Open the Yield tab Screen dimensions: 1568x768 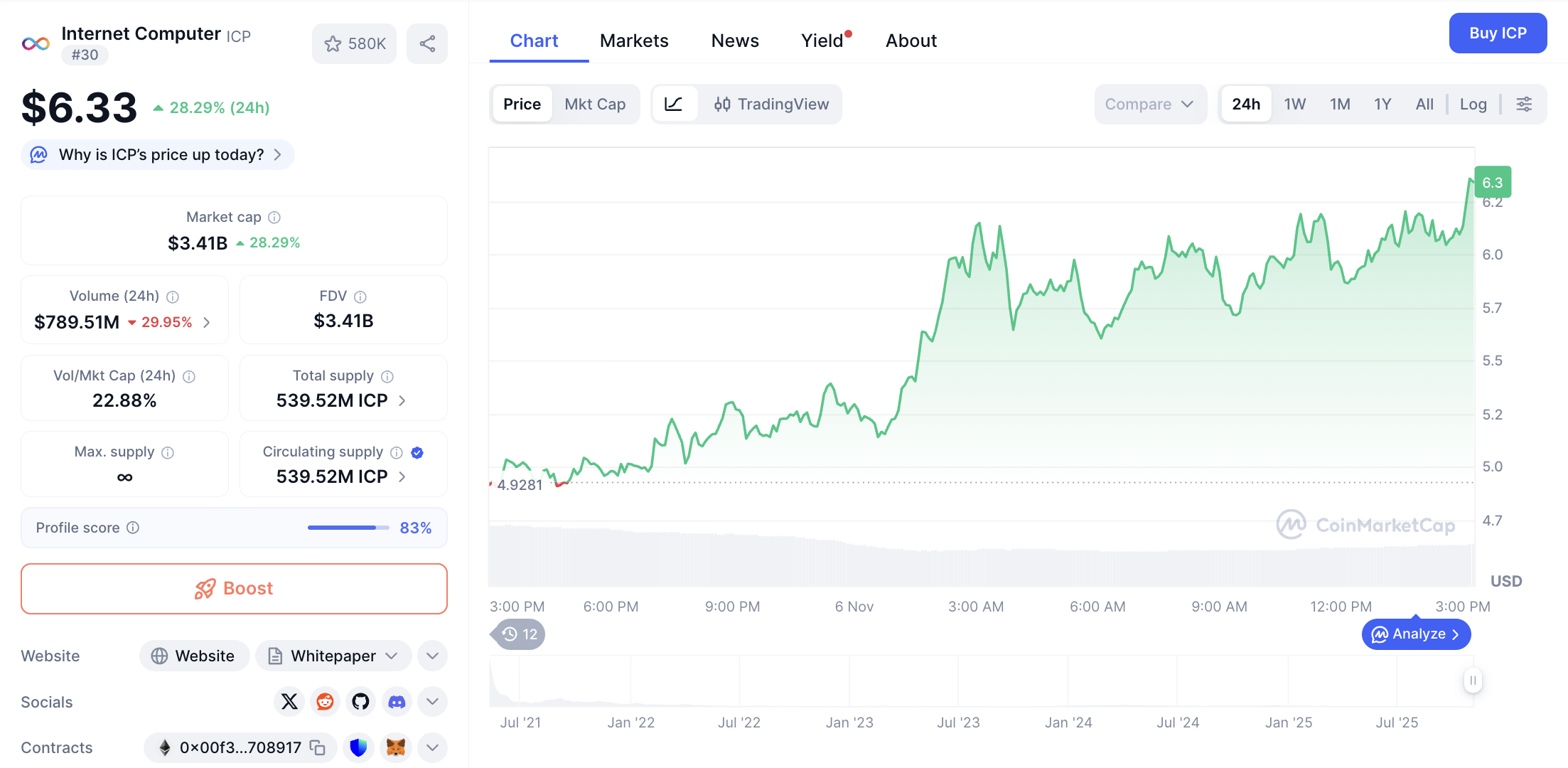click(822, 41)
